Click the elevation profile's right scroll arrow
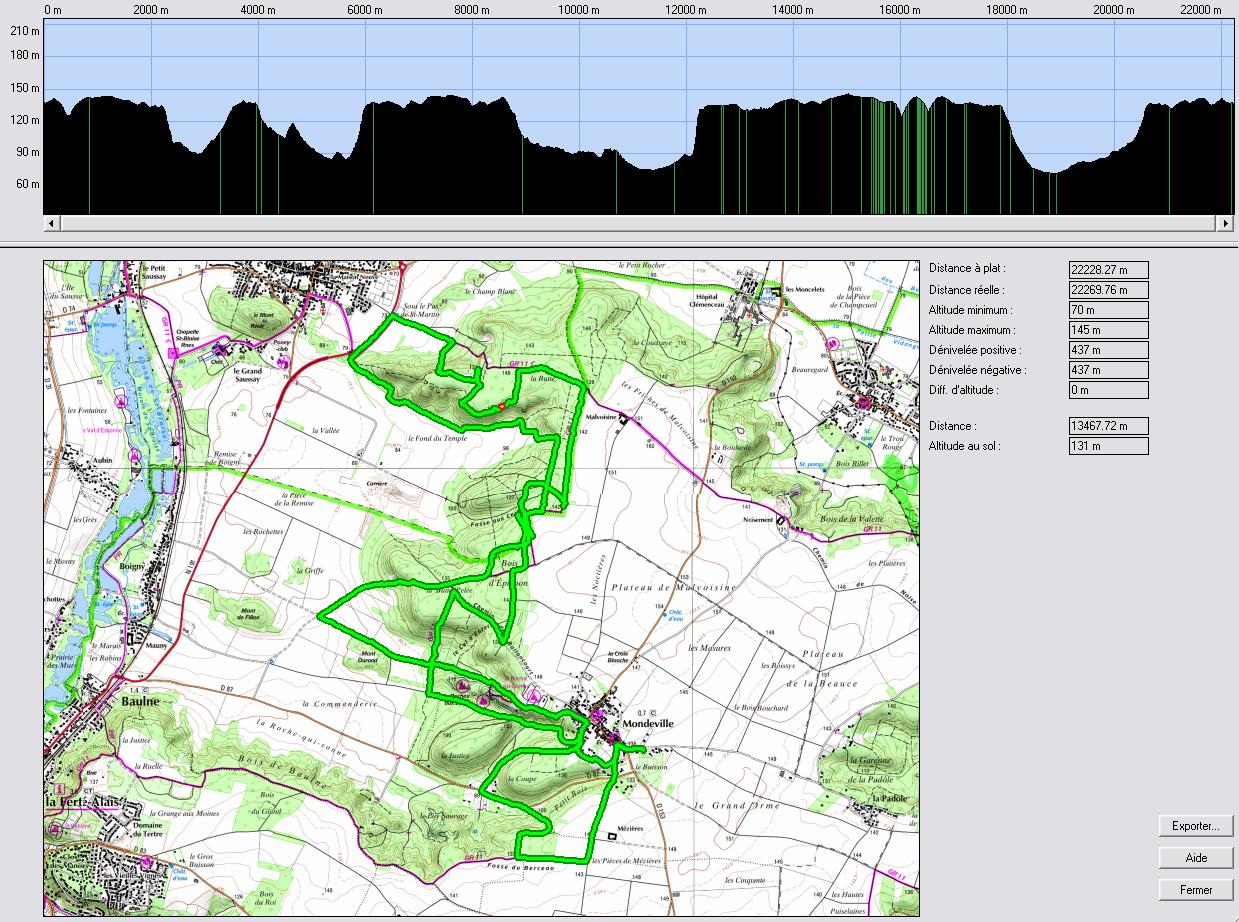This screenshot has width=1239, height=922. tap(1224, 223)
